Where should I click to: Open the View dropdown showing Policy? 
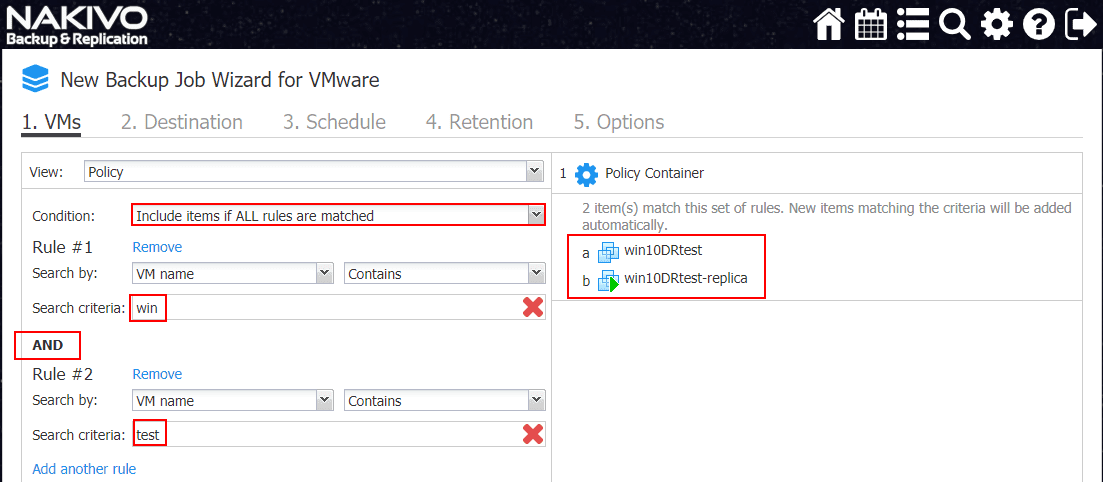[314, 171]
